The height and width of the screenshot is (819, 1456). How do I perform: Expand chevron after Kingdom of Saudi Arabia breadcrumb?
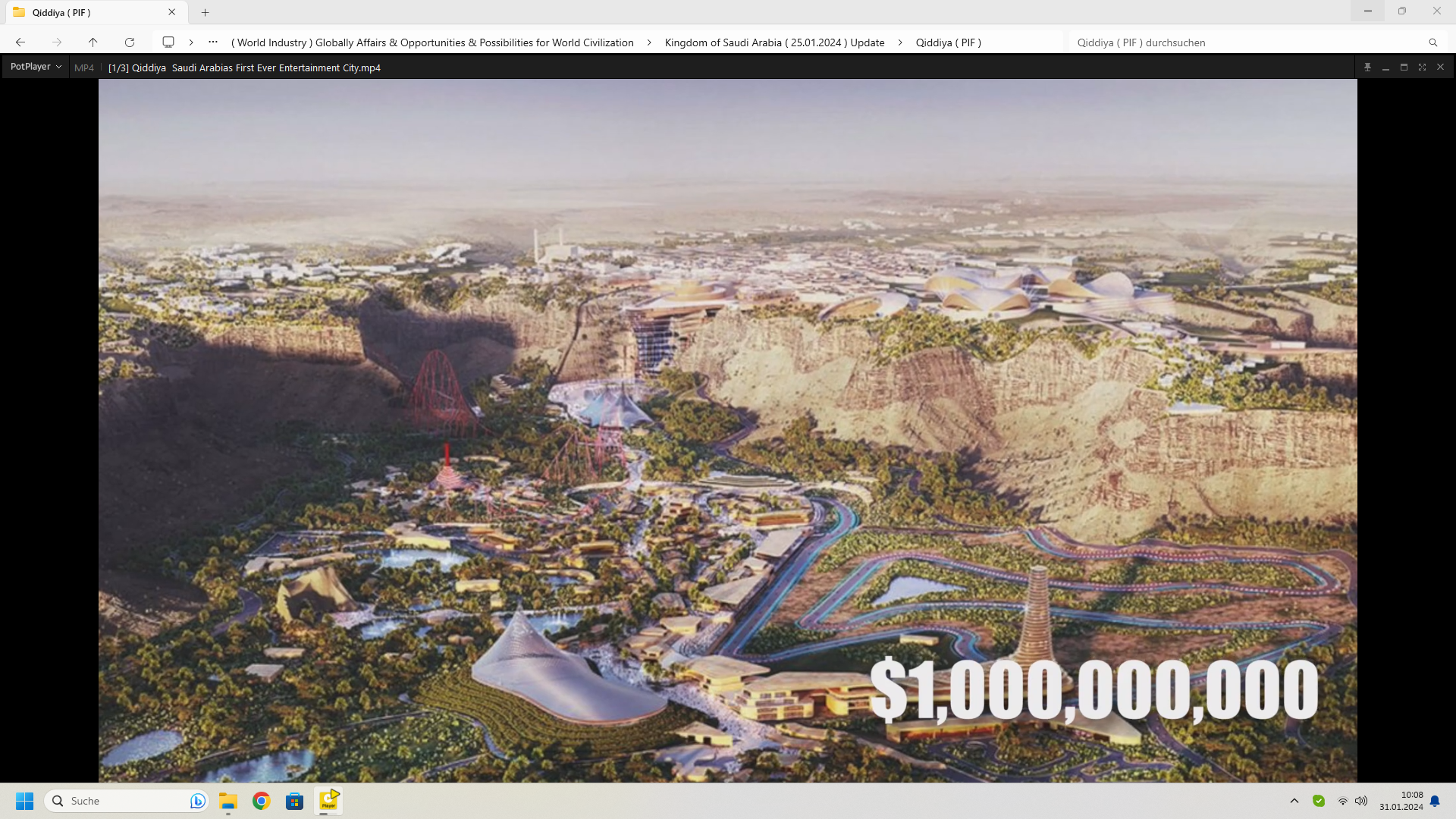point(900,42)
